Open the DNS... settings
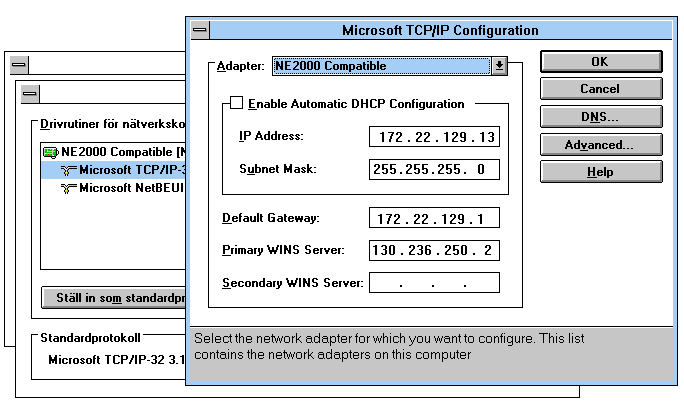Screen dimensions: 684x403 (x=599, y=117)
